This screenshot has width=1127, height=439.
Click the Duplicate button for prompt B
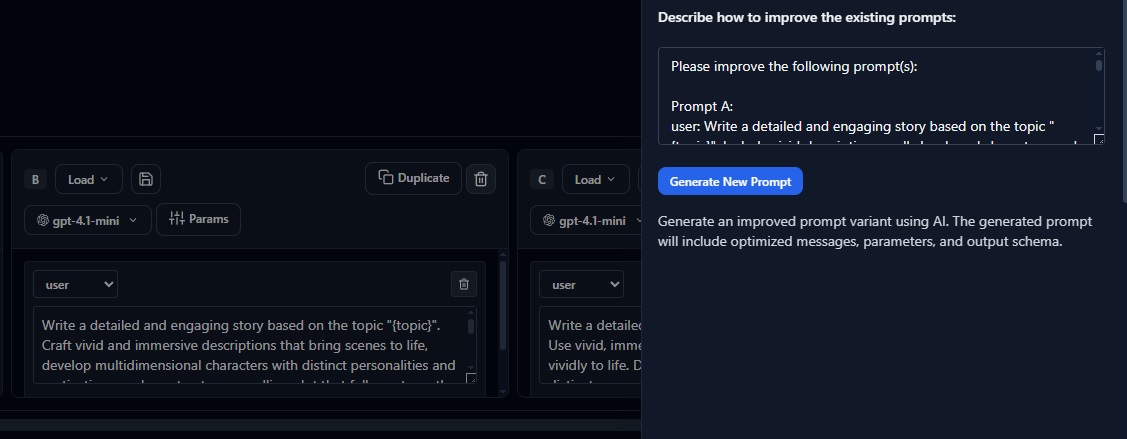point(413,178)
